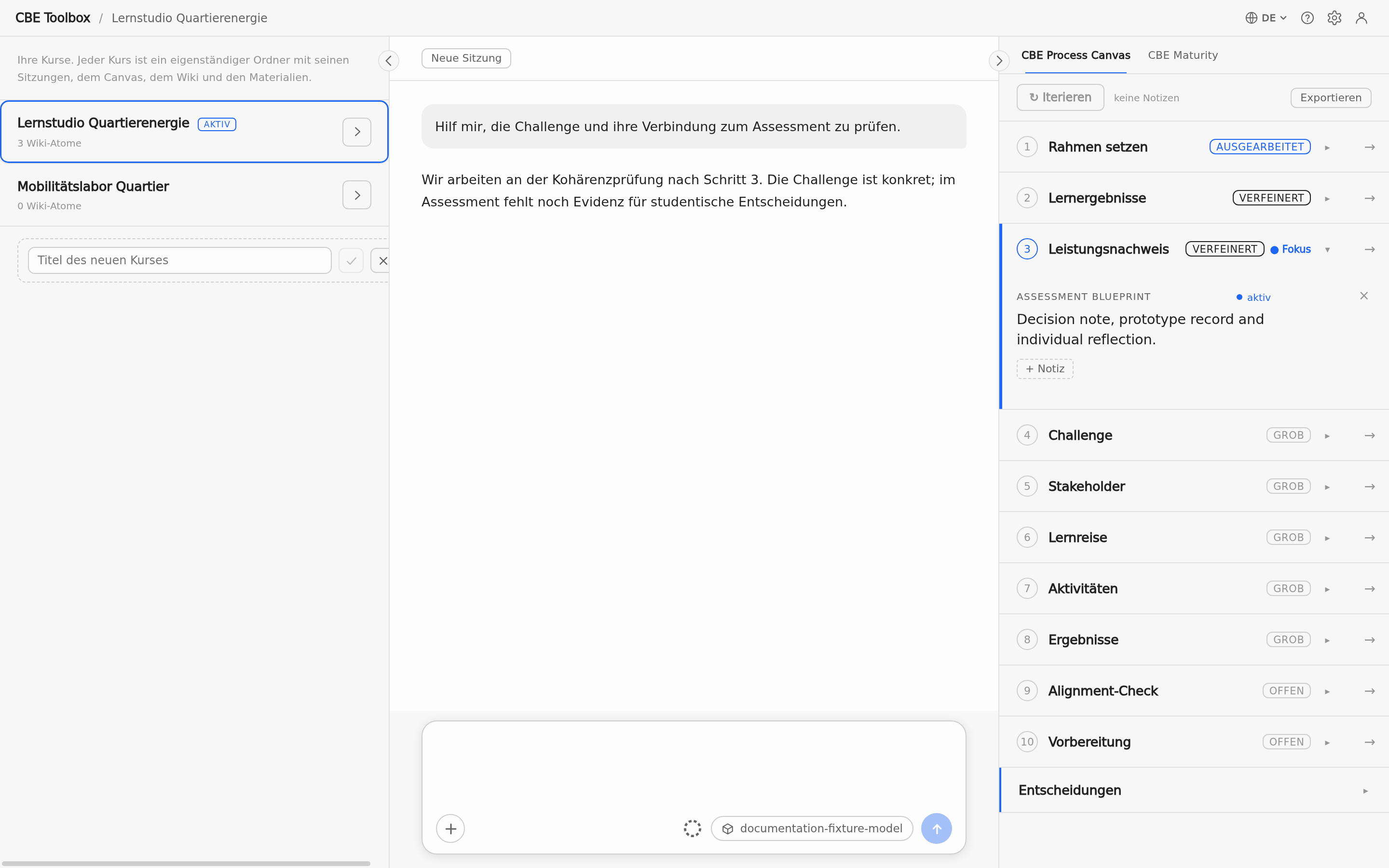Click the Titel des neuen Kurses field
This screenshot has height=868, width=1389.
[x=179, y=260]
